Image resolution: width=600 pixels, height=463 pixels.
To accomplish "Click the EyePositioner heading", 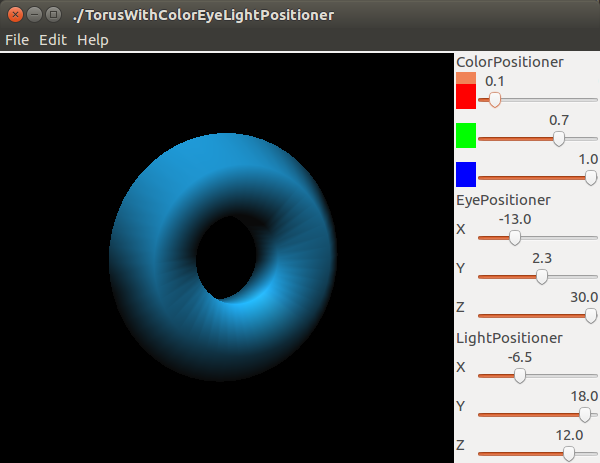I will coord(503,200).
